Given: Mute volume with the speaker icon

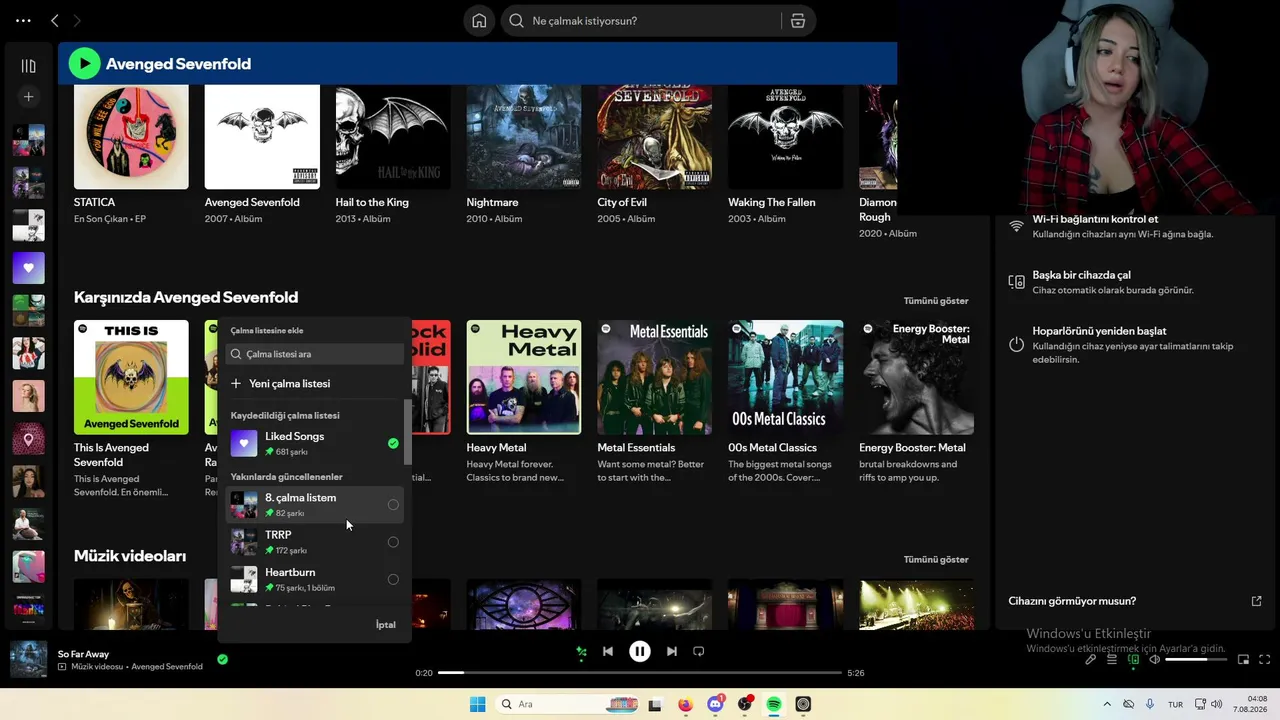Looking at the screenshot, I should click(x=1155, y=660).
